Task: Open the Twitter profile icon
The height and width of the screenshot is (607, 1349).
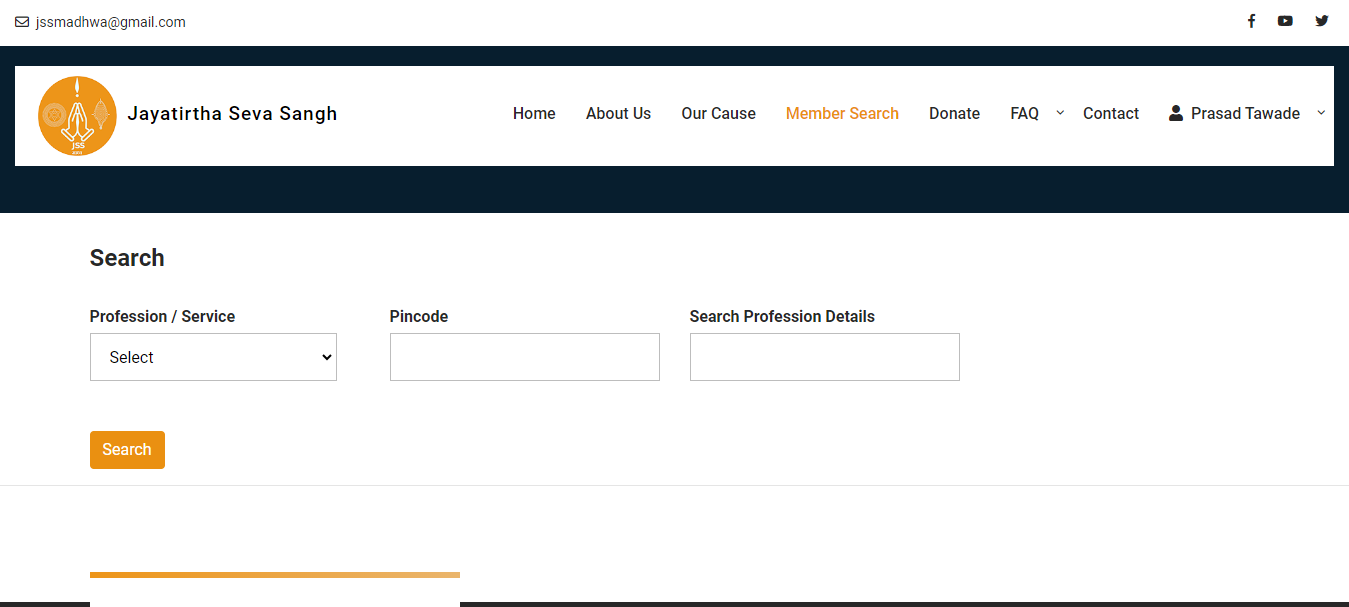Action: tap(1321, 21)
